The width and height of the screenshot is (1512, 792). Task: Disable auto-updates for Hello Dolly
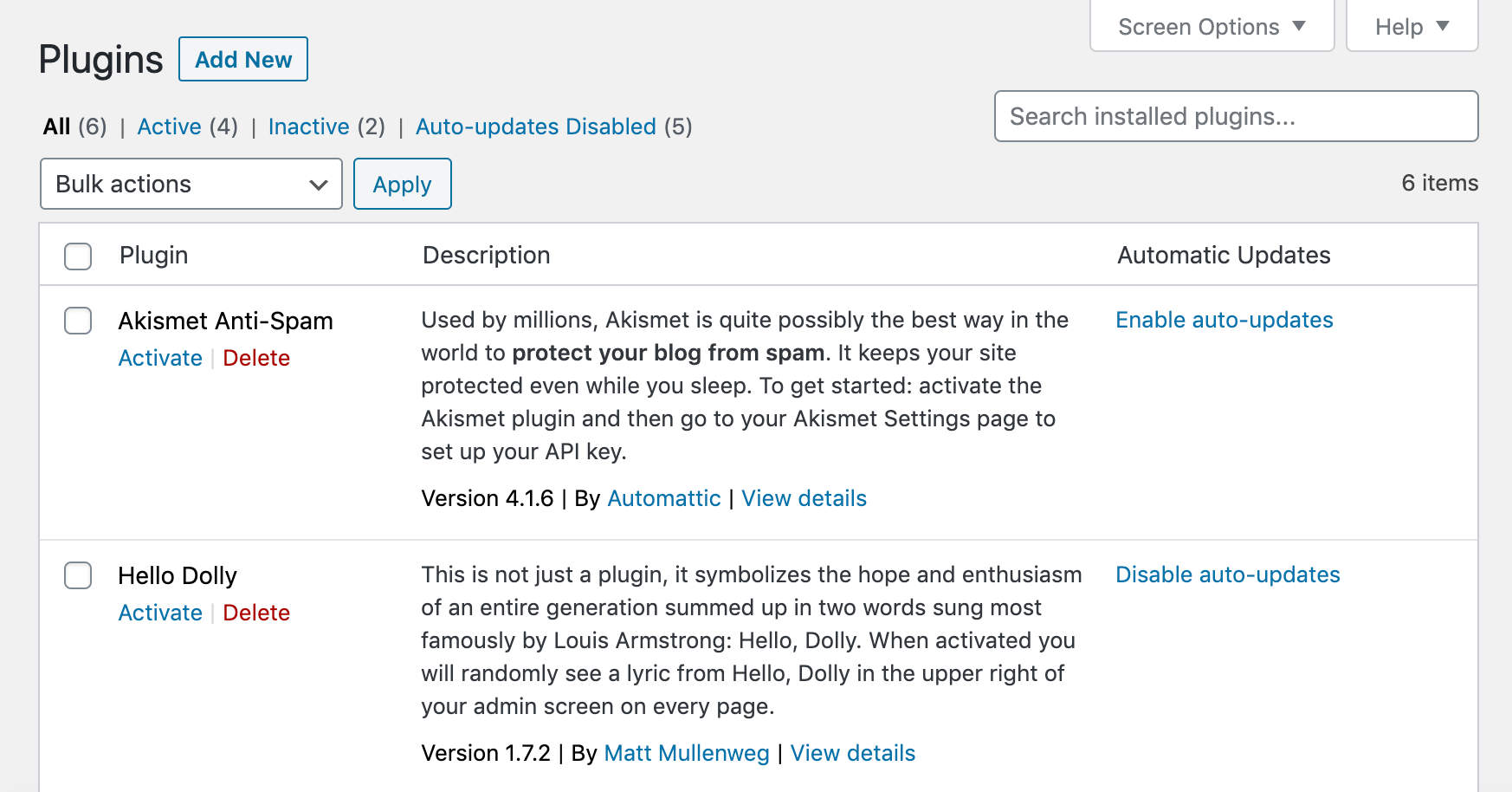pyautogui.click(x=1227, y=575)
